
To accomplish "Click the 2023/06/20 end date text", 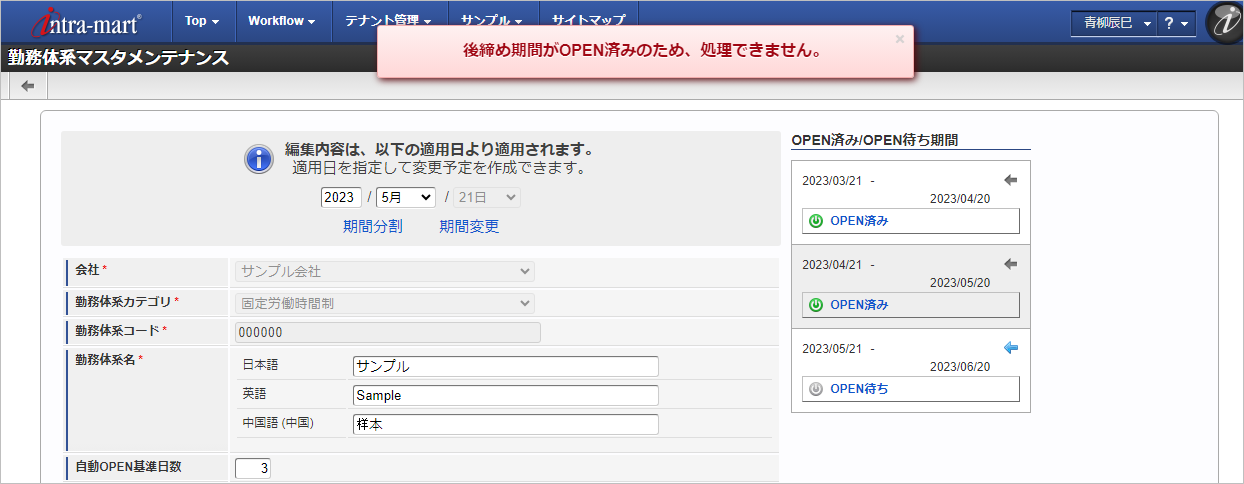I will [960, 366].
